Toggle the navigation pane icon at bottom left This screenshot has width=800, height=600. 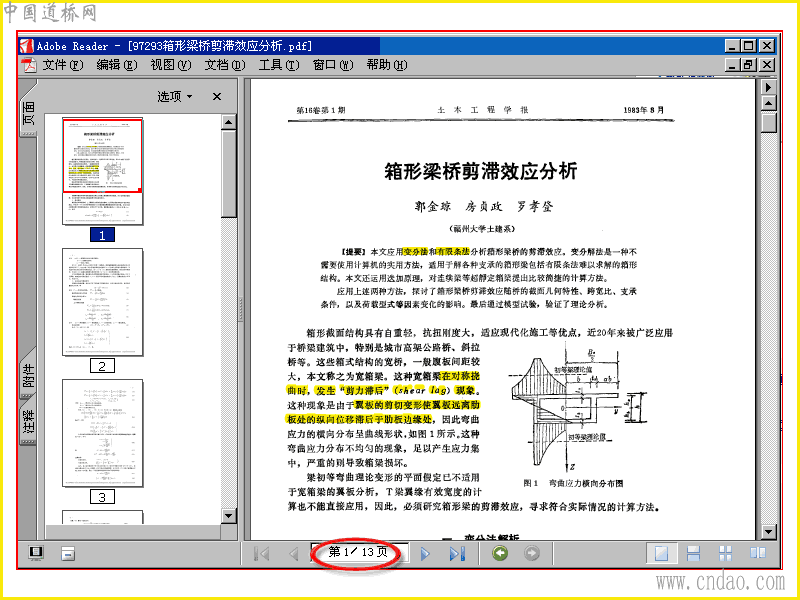coord(36,553)
